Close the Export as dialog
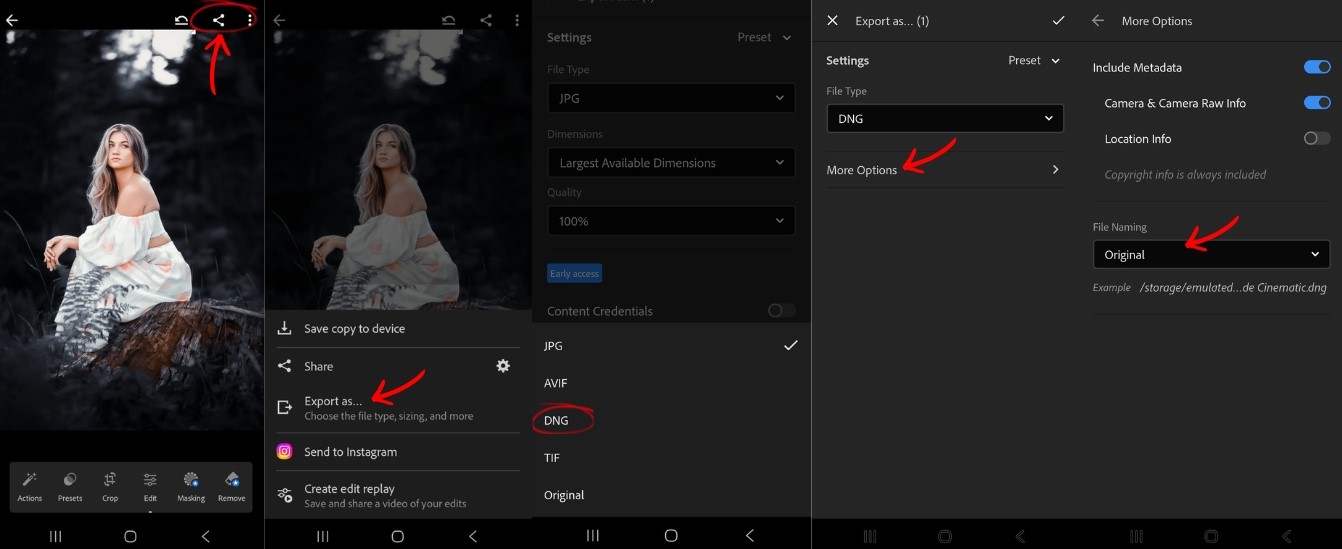Viewport: 1342px width, 549px height. coord(832,21)
